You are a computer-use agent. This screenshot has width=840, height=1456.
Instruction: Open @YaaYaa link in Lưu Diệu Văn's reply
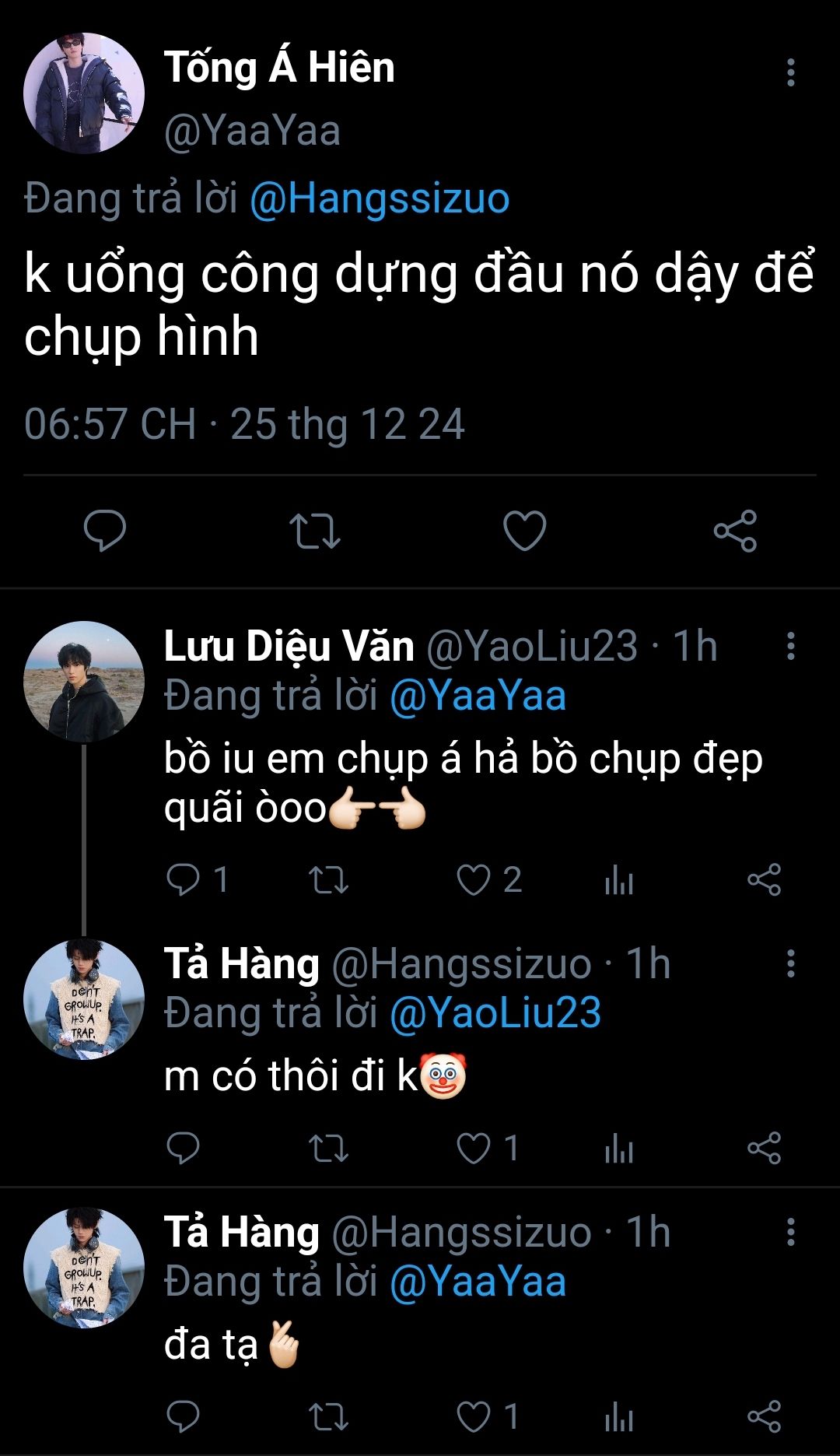pos(478,696)
